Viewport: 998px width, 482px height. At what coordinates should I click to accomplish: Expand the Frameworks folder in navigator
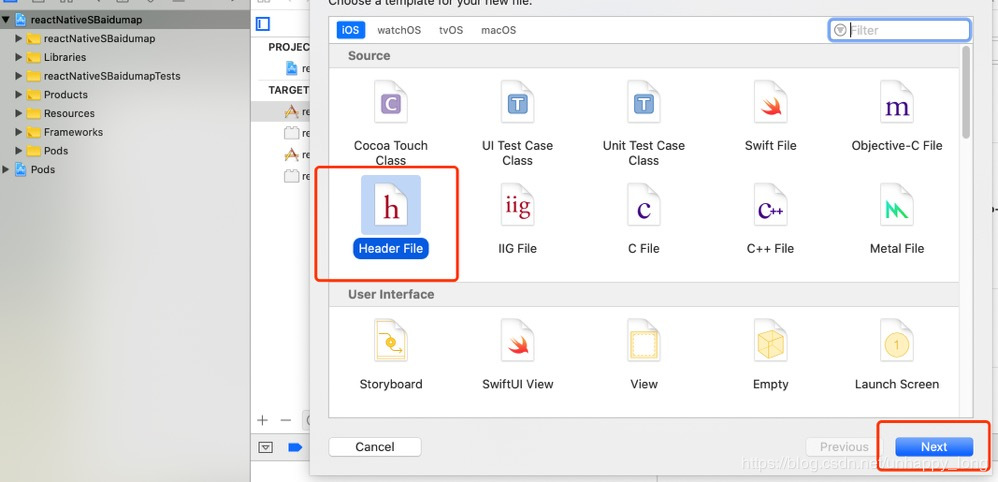(18, 132)
